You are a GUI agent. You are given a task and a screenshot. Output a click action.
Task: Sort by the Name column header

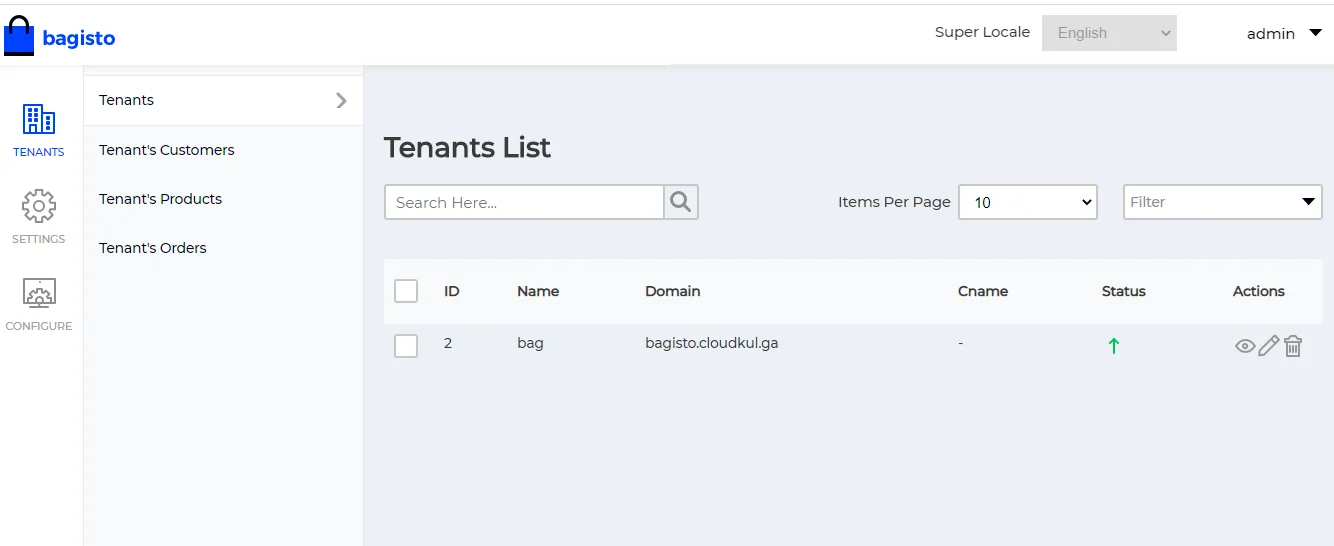click(538, 291)
